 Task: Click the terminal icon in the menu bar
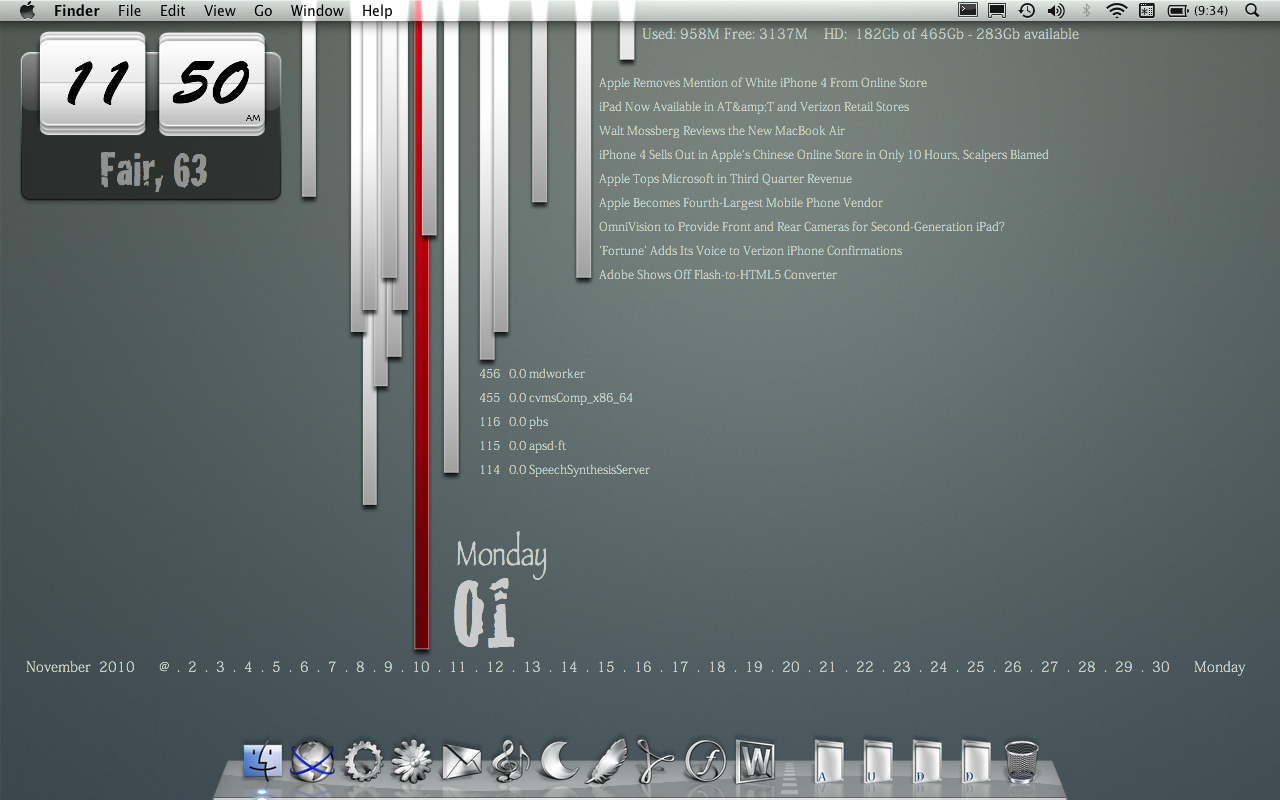click(x=967, y=10)
